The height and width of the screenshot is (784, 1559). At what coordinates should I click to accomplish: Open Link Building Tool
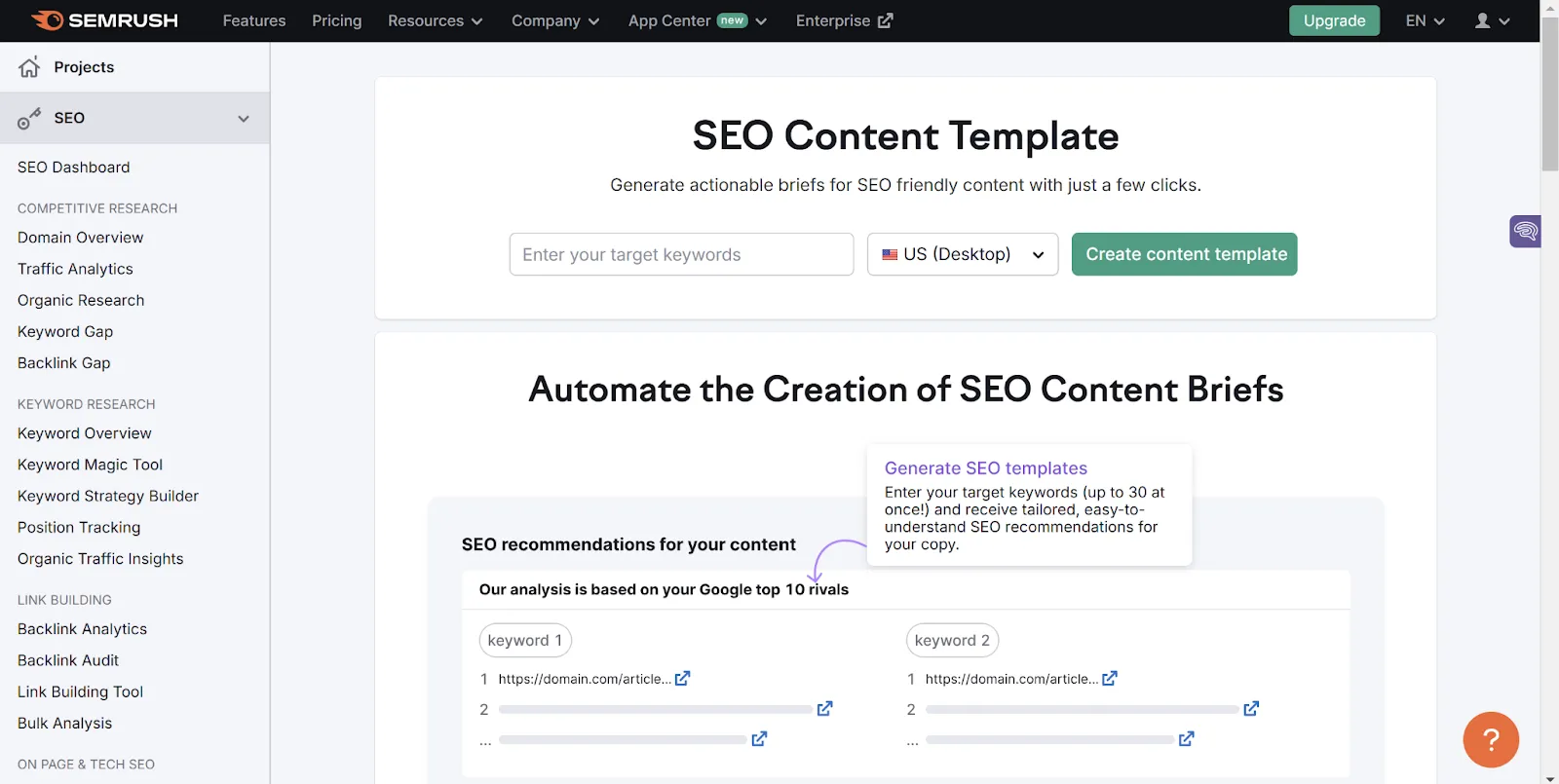click(80, 691)
